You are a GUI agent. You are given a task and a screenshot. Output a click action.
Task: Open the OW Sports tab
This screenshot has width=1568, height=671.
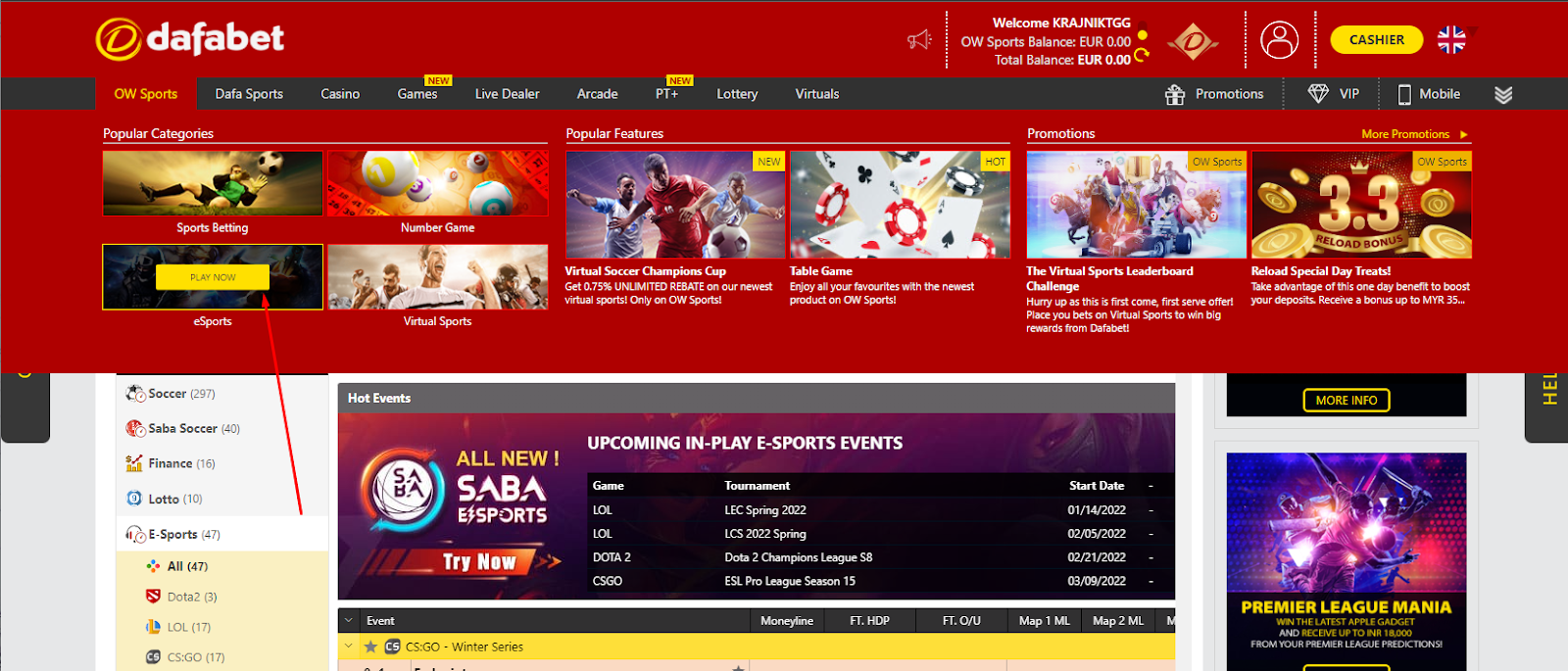[x=146, y=94]
